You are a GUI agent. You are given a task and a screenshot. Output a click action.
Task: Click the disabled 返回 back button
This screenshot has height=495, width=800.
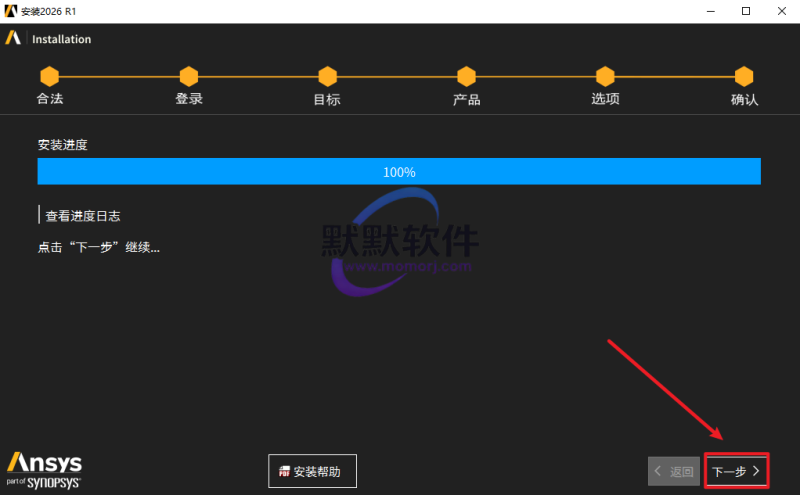[674, 471]
